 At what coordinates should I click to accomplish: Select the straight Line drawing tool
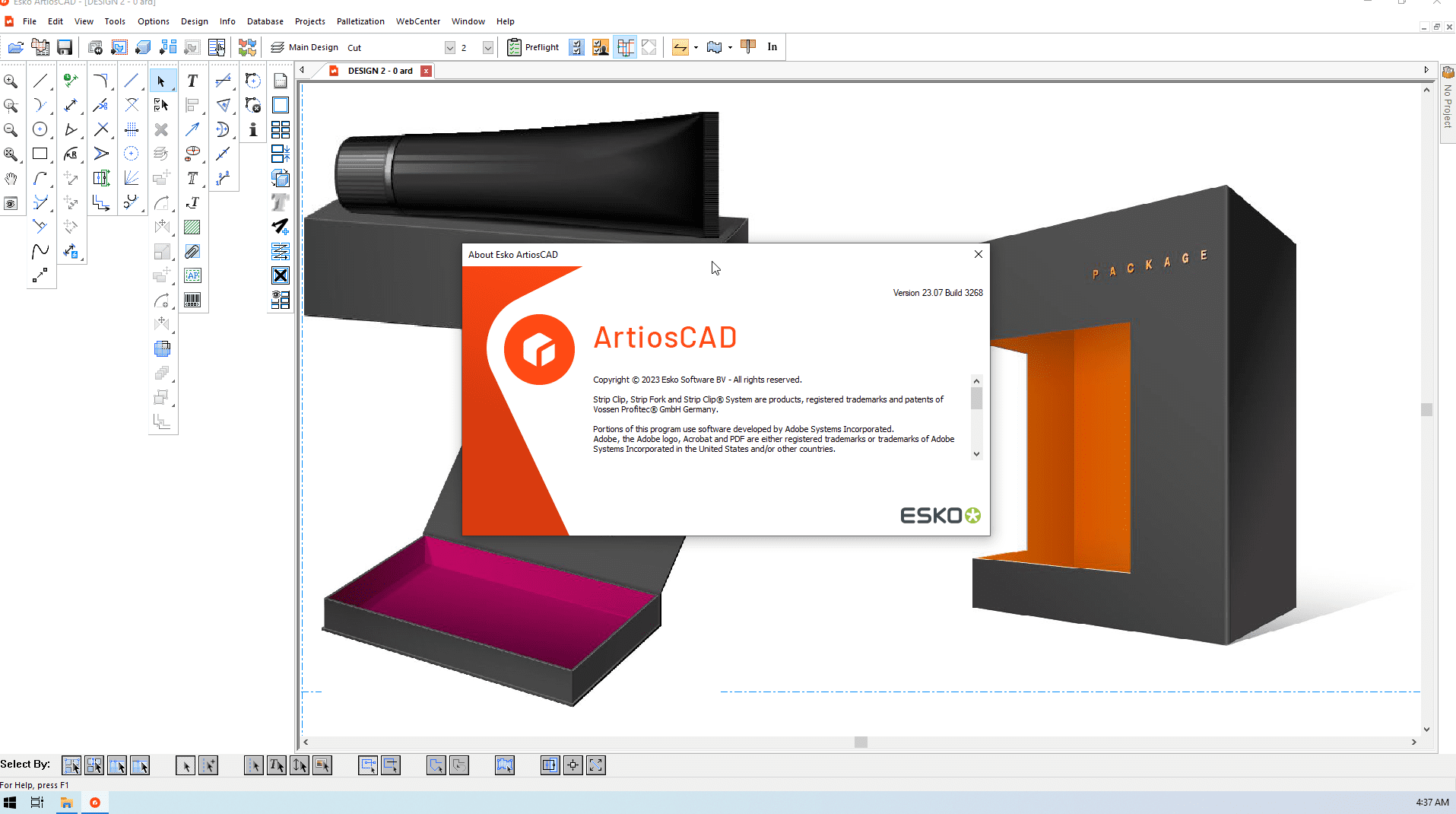(x=40, y=81)
